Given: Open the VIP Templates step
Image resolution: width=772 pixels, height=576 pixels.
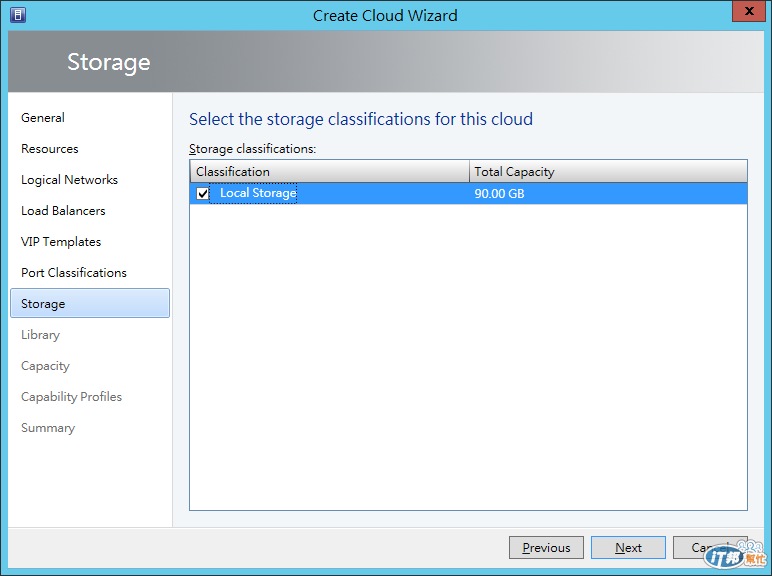Looking at the screenshot, I should click(x=61, y=242).
